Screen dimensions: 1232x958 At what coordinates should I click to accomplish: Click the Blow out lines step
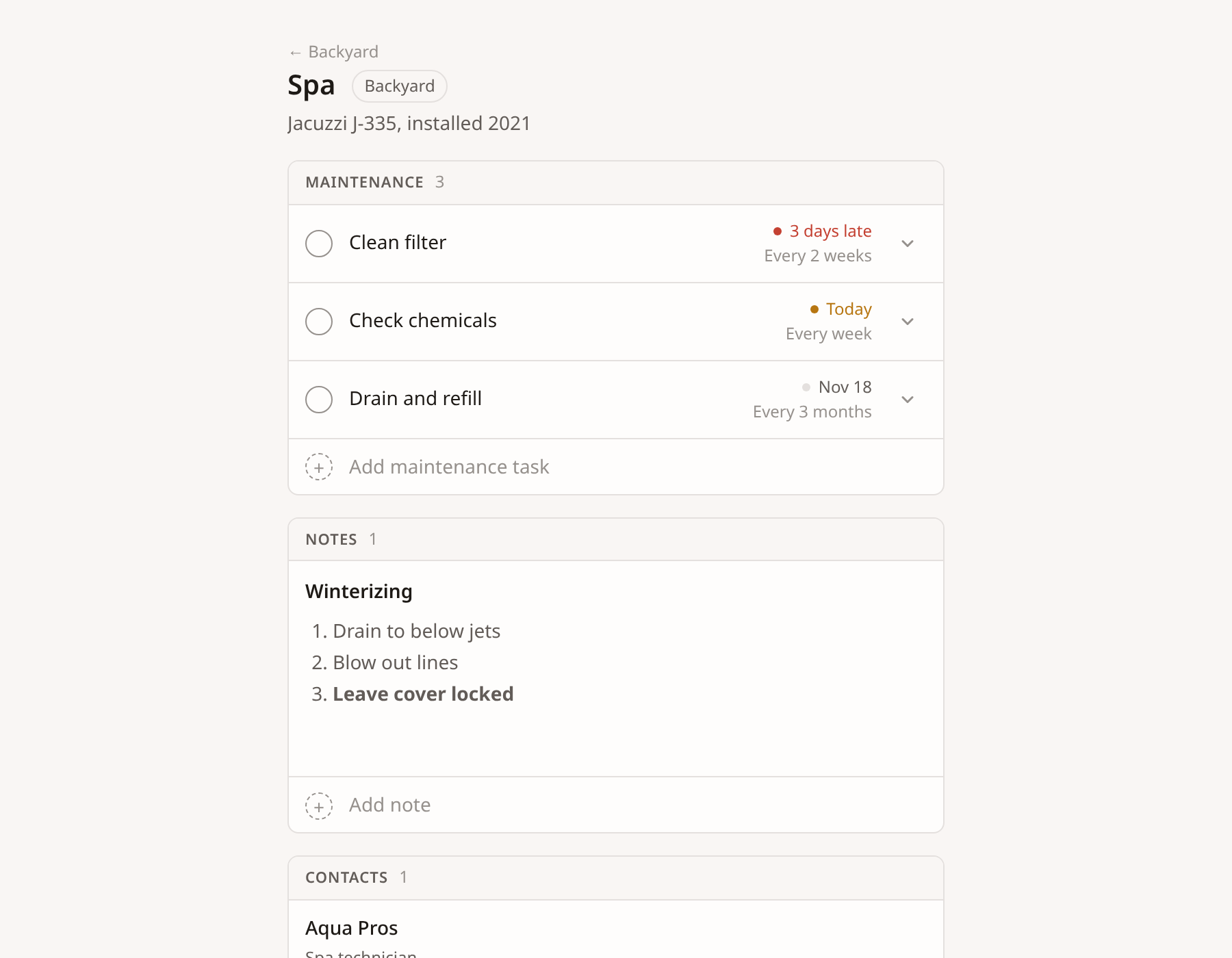tap(396, 662)
